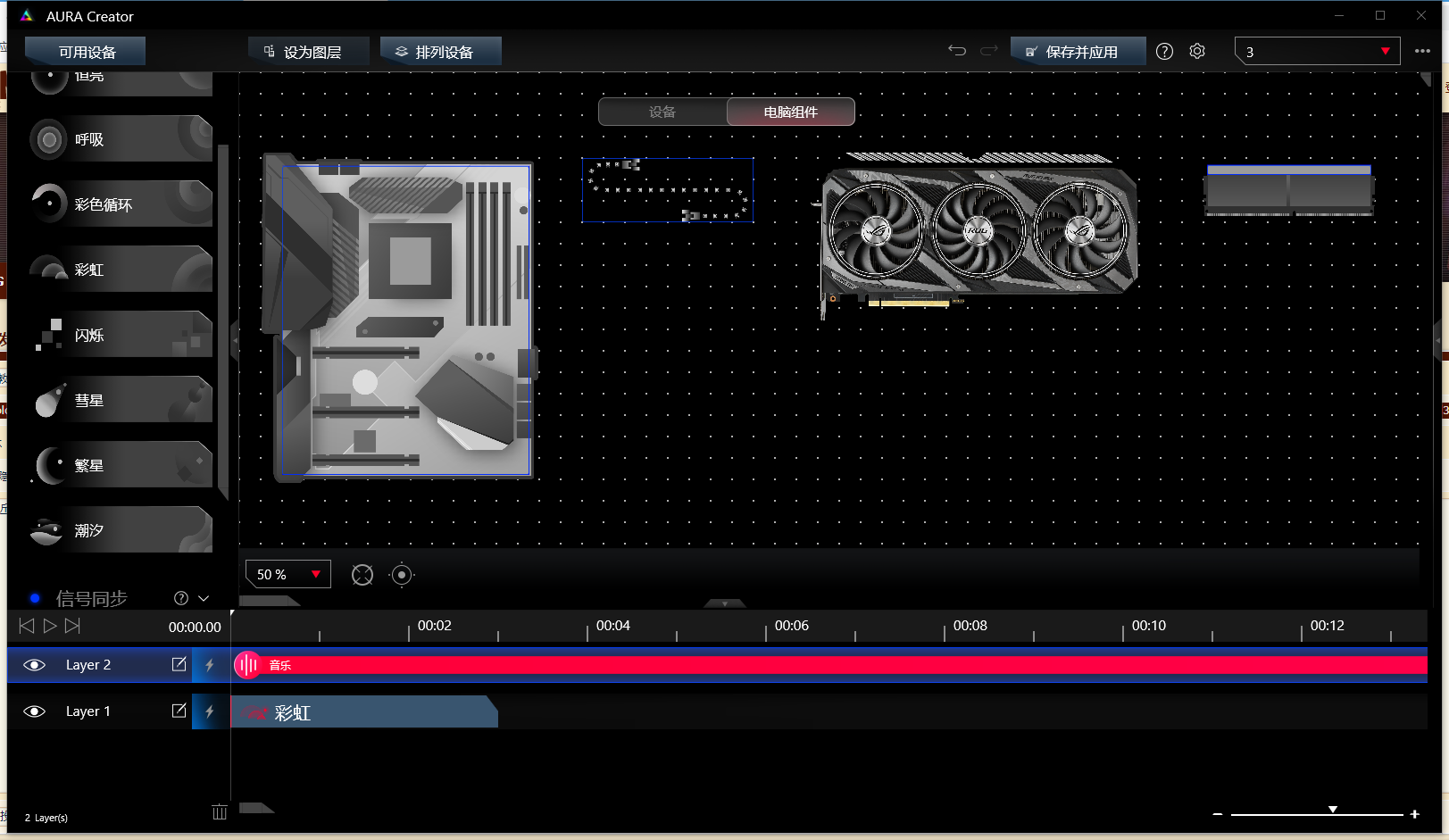Viewport: 1449px width, 840px height.
Task: Delete layer with the trash icon
Action: [220, 811]
